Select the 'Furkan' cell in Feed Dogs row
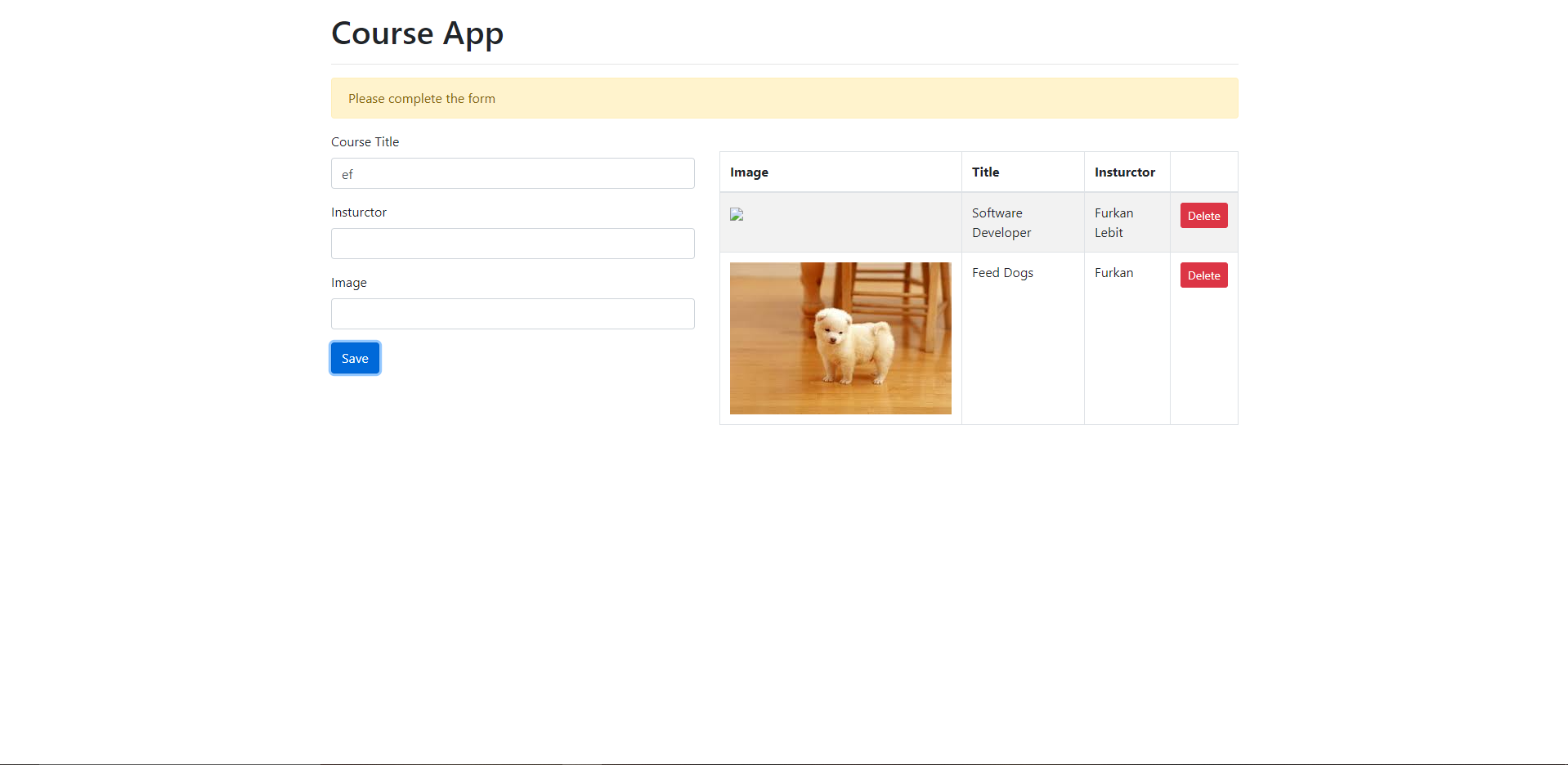 (x=1127, y=338)
